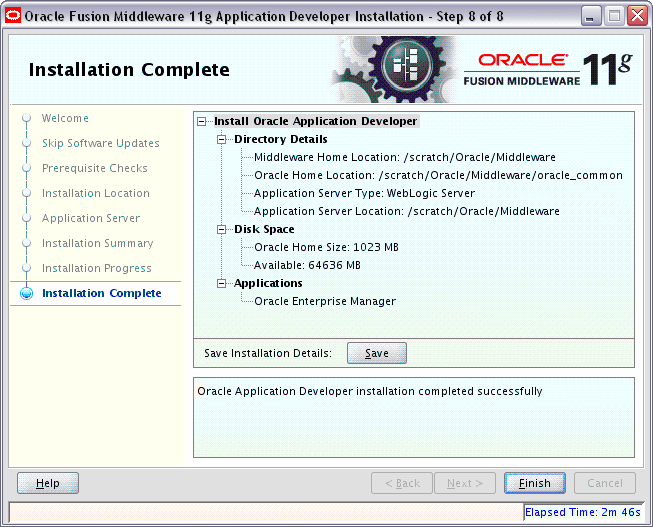Go to Prerequisite Checks step
Image resolution: width=653 pixels, height=527 pixels.
click(x=95, y=168)
